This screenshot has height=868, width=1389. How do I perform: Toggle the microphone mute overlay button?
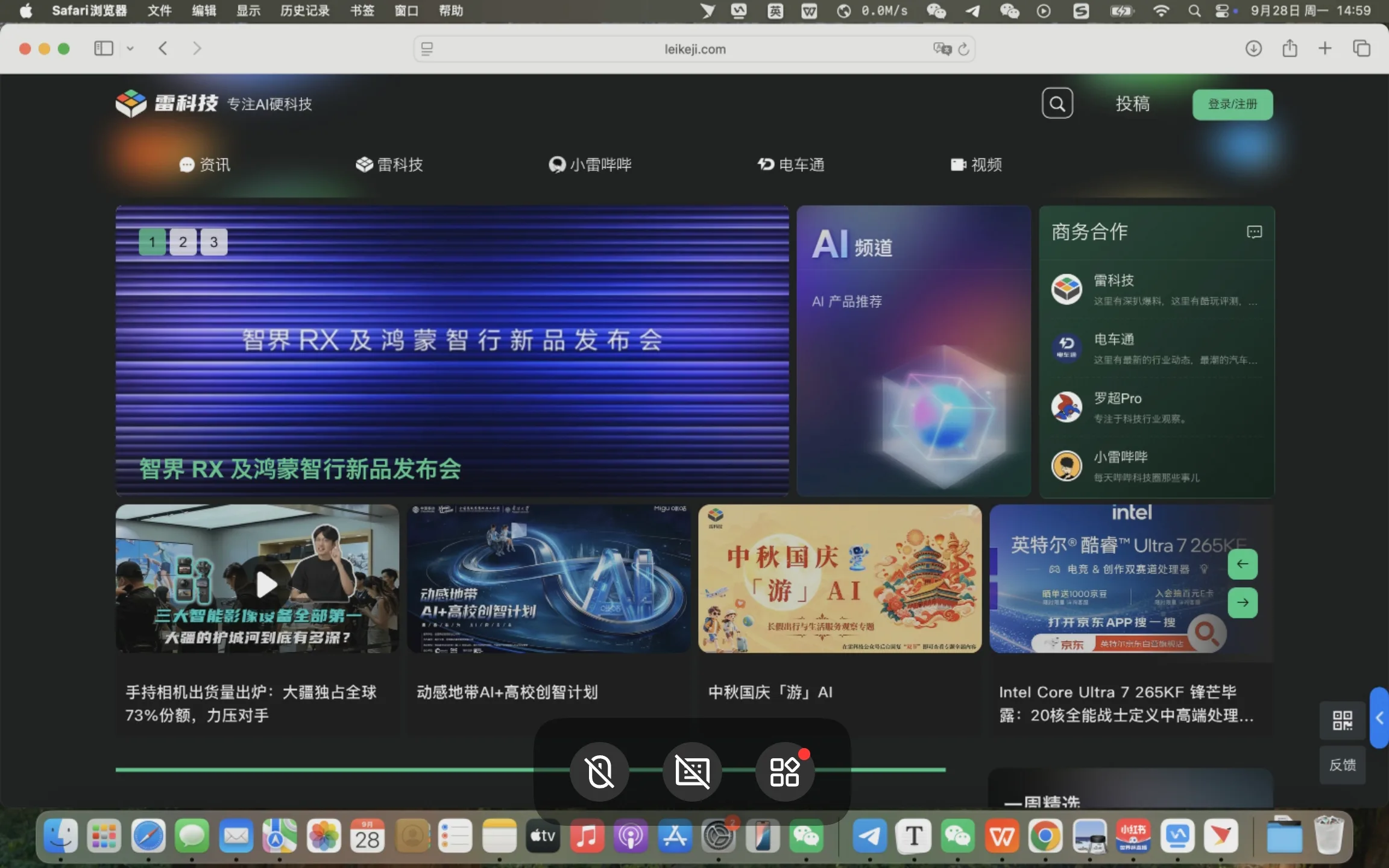click(599, 772)
